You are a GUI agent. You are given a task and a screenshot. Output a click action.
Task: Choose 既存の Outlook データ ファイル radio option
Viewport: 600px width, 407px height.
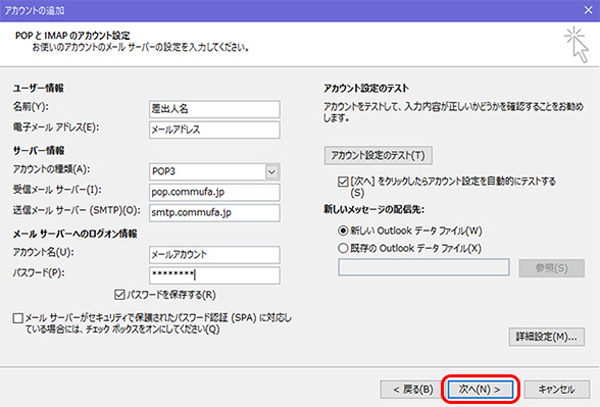coord(345,246)
